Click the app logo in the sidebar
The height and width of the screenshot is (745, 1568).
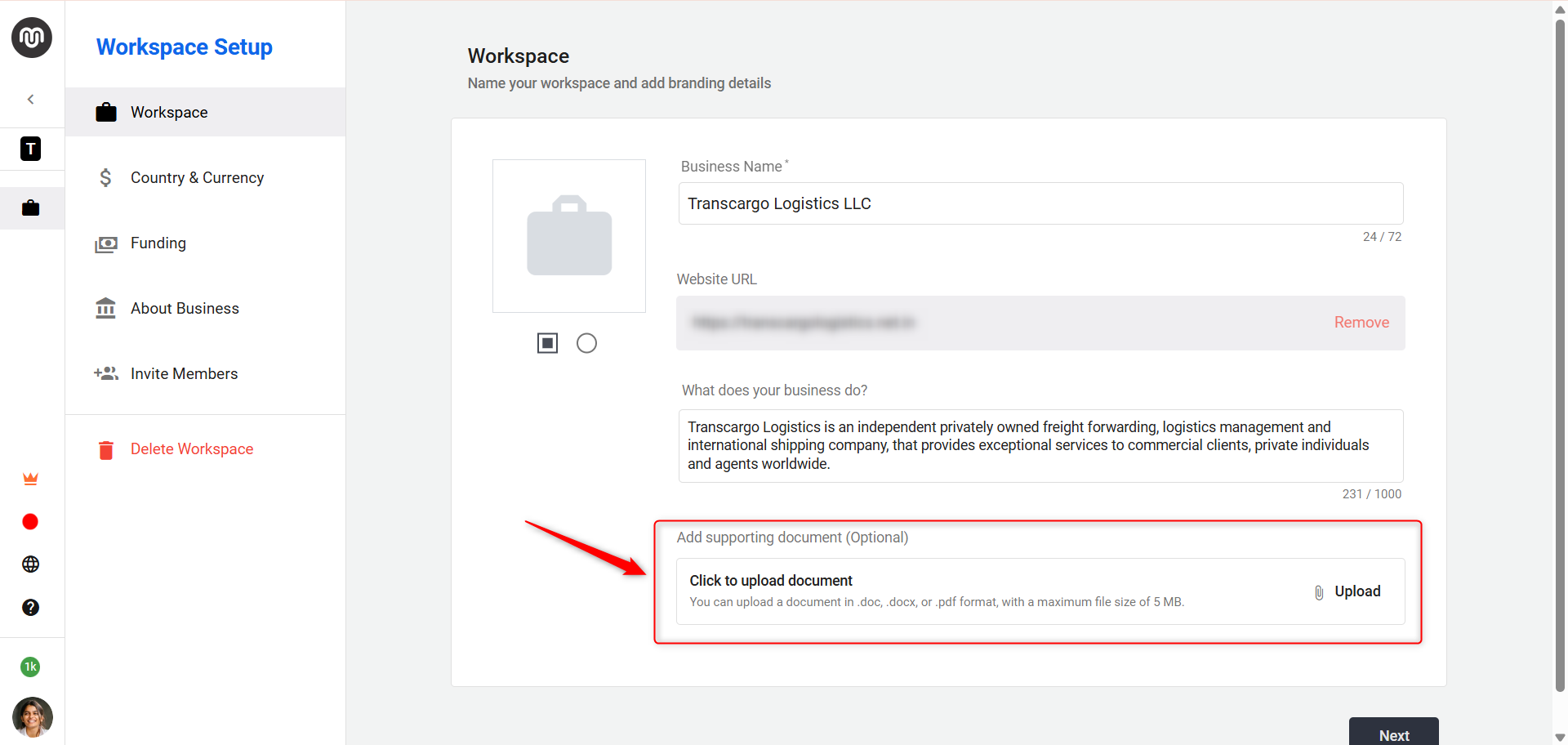pos(32,38)
